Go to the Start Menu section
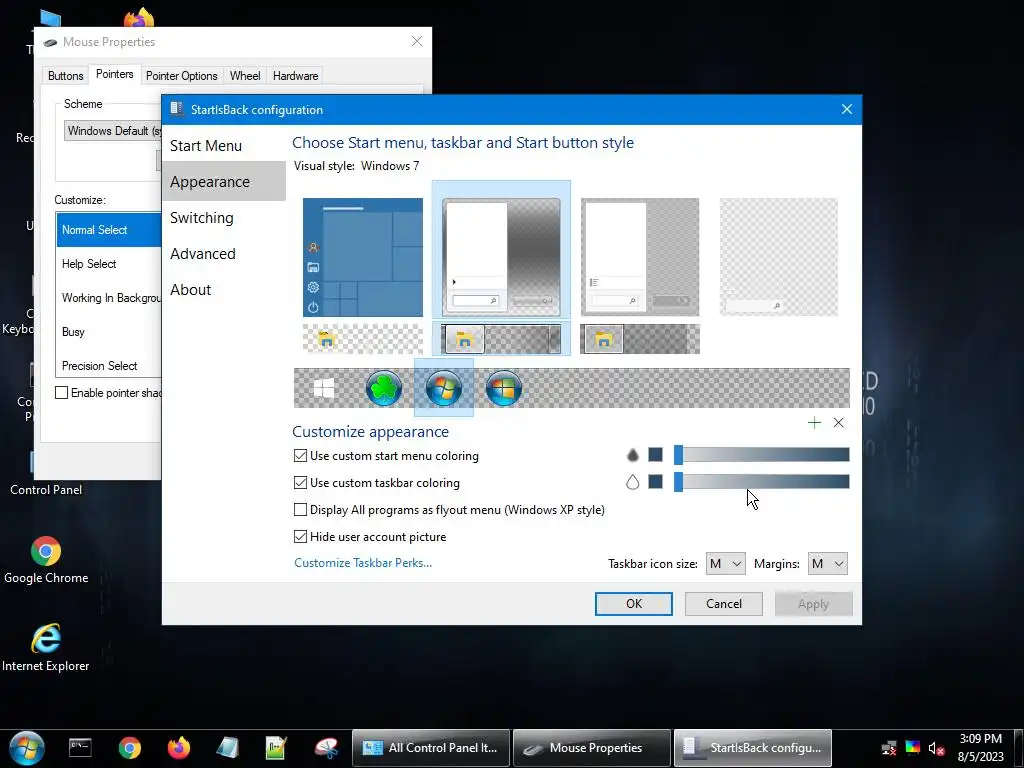The height and width of the screenshot is (768, 1024). pyautogui.click(x=224, y=146)
